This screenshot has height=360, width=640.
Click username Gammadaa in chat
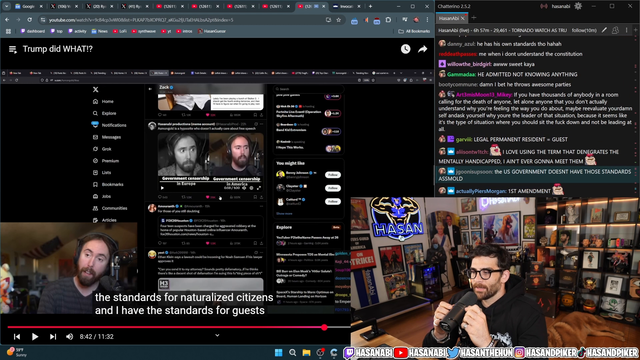tap(461, 74)
